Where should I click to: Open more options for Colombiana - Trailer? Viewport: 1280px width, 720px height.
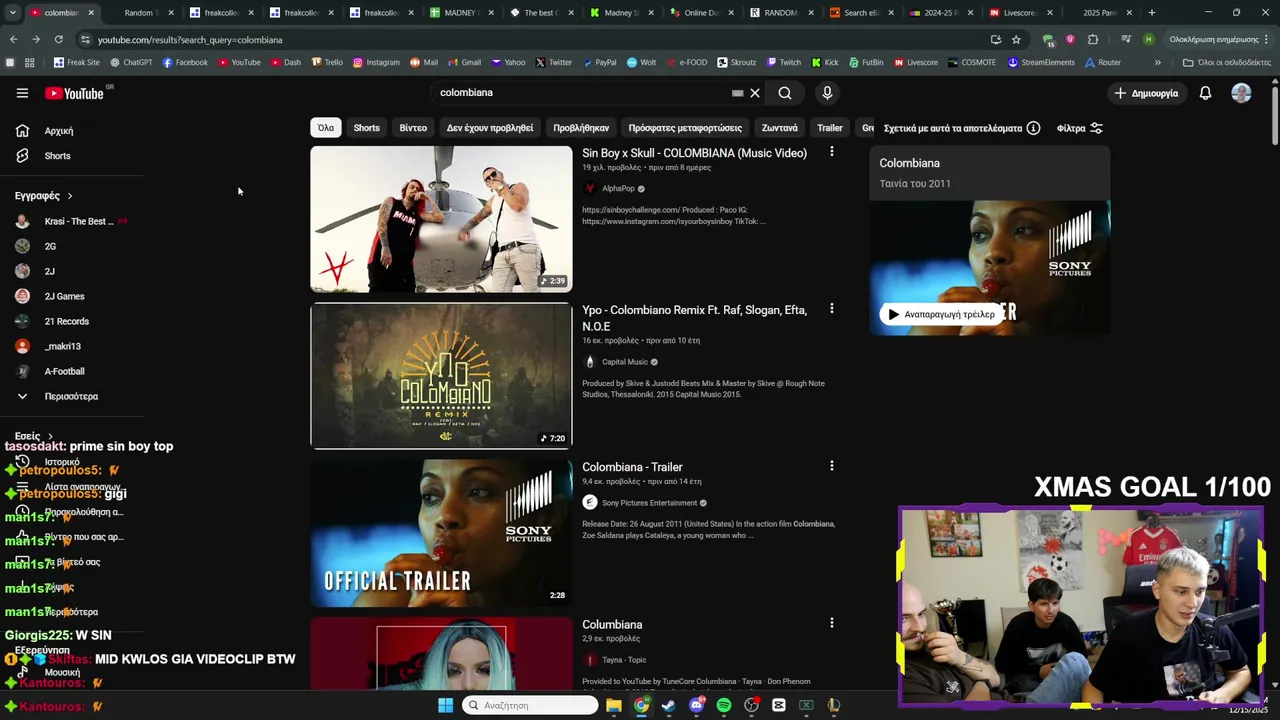pos(831,466)
